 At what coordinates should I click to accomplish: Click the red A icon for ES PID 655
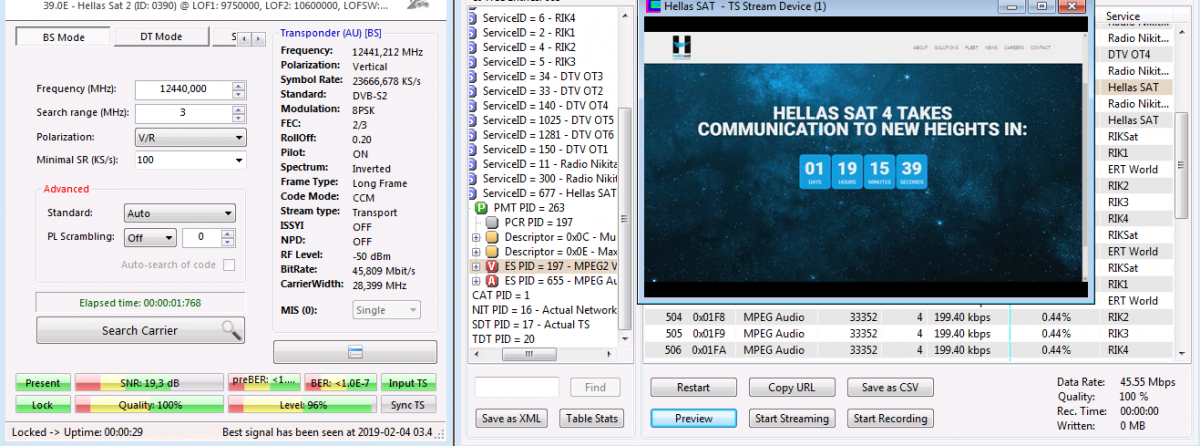coord(492,281)
